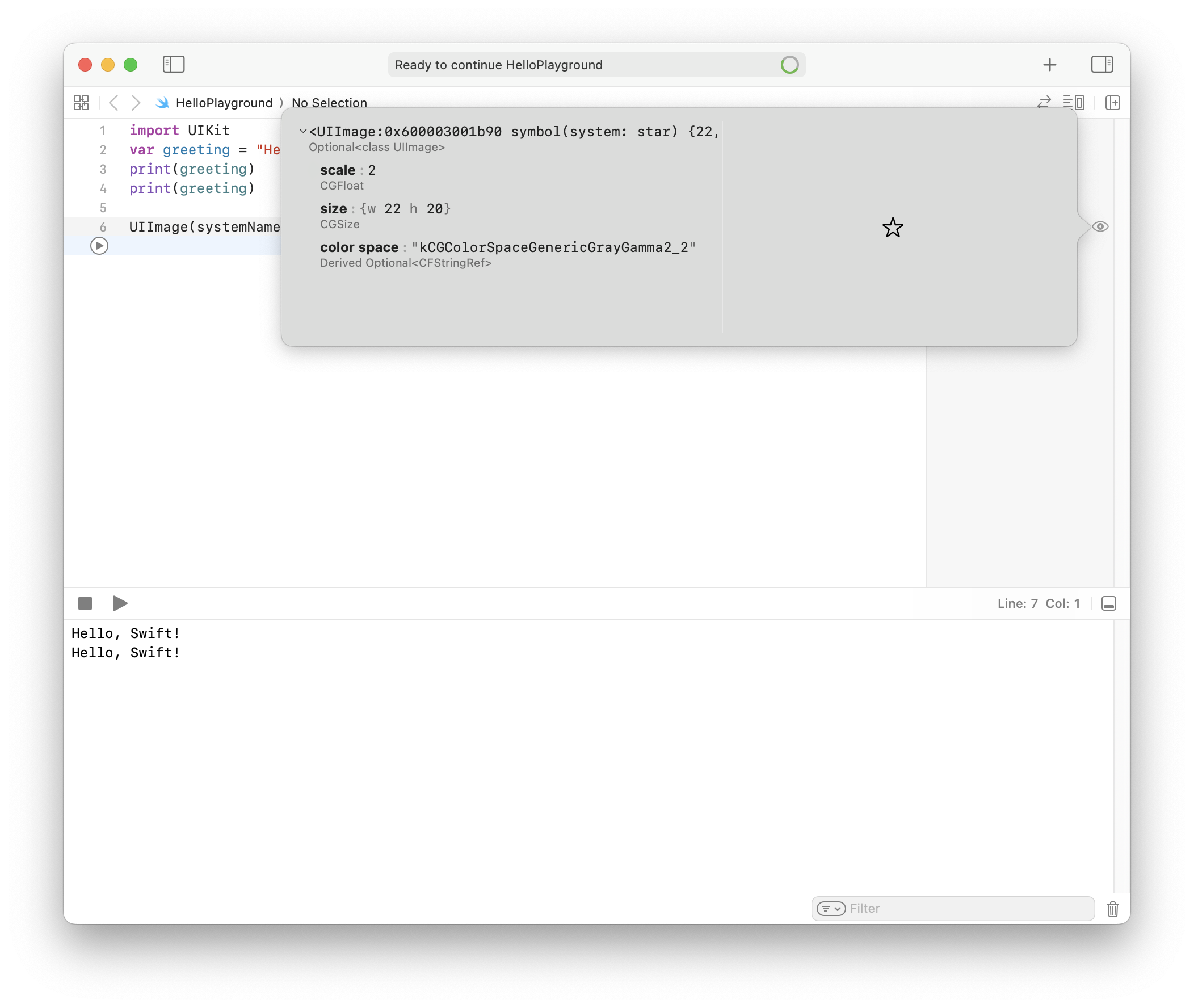Viewport: 1194px width, 1008px height.
Task: Click the swap arrows review icon
Action: point(1044,102)
